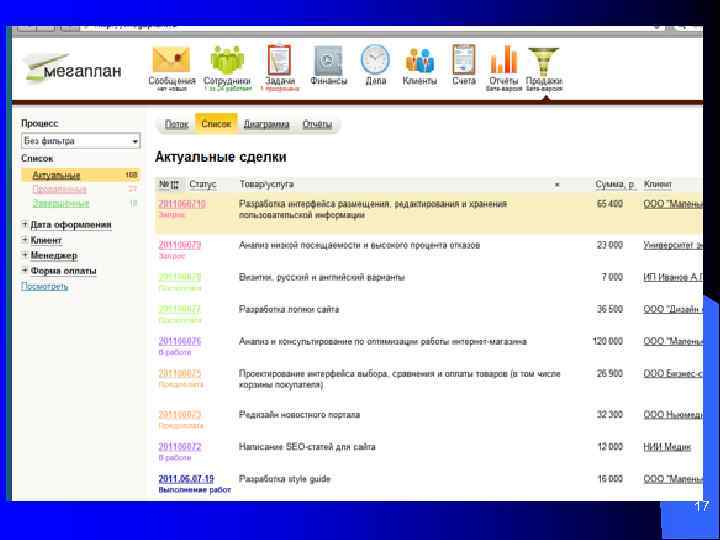Open the deal number for Визитки row
This screenshot has height=540, width=720.
coord(180,277)
